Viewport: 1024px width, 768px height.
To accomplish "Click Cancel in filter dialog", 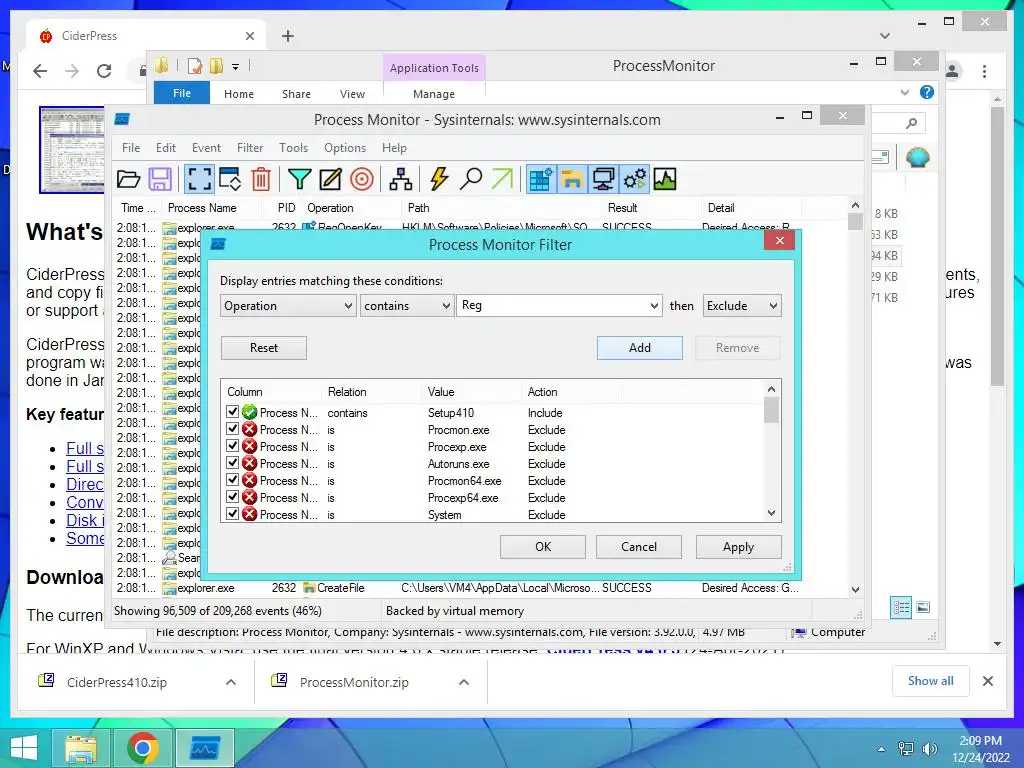I will pos(639,547).
